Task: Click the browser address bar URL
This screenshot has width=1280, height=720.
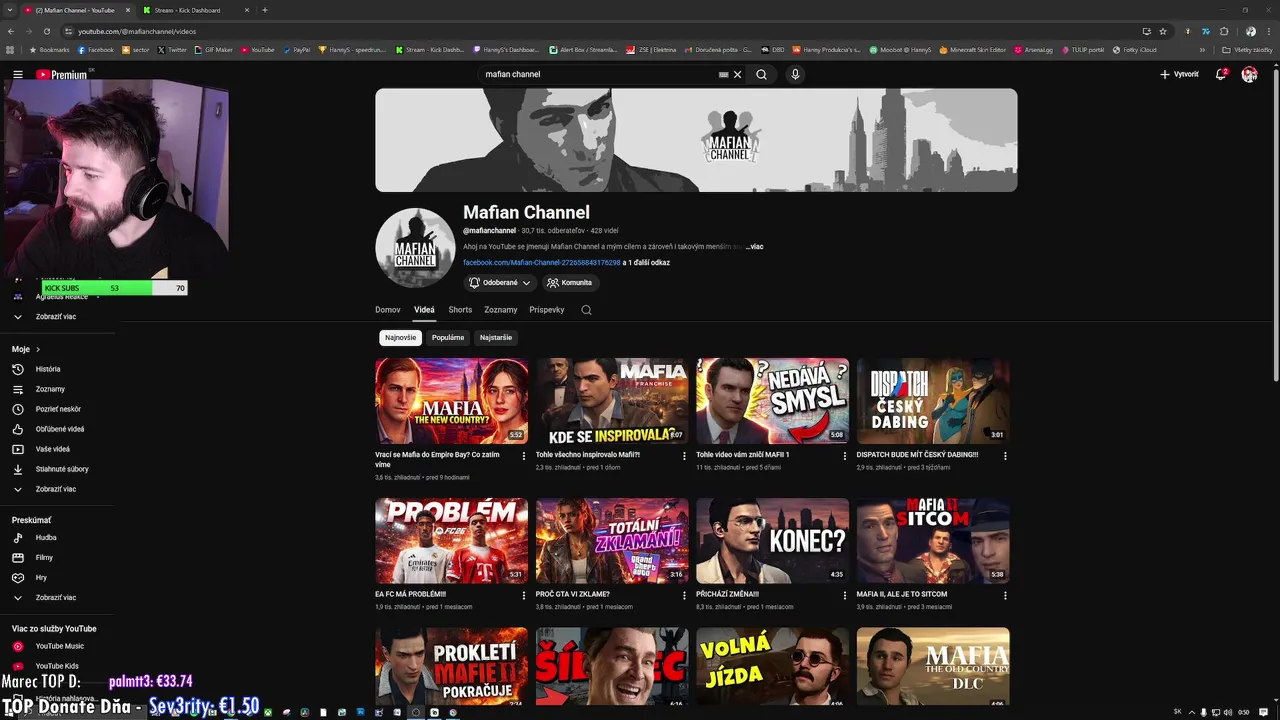Action: click(x=137, y=31)
